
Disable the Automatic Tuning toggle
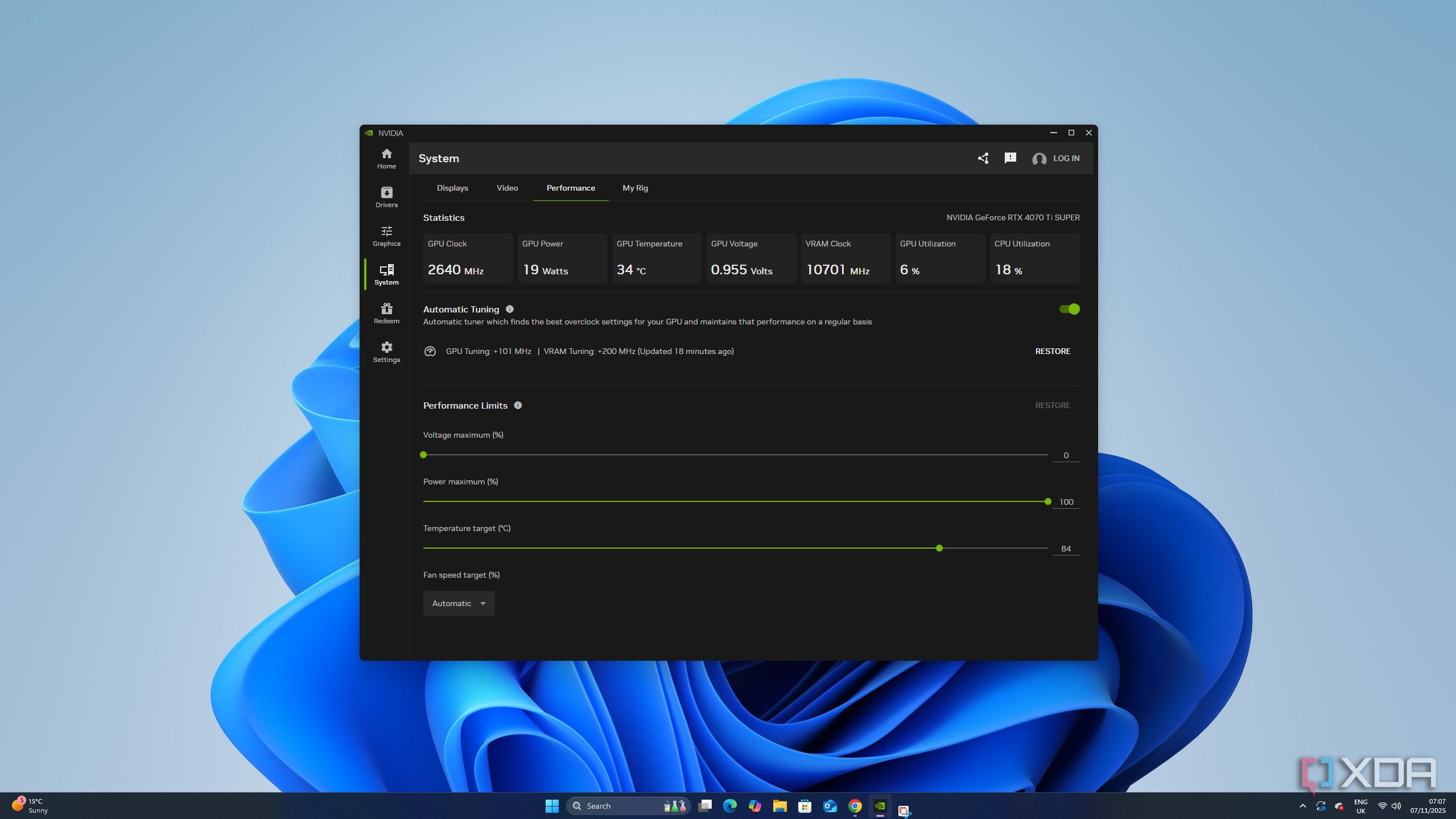pyautogui.click(x=1069, y=309)
